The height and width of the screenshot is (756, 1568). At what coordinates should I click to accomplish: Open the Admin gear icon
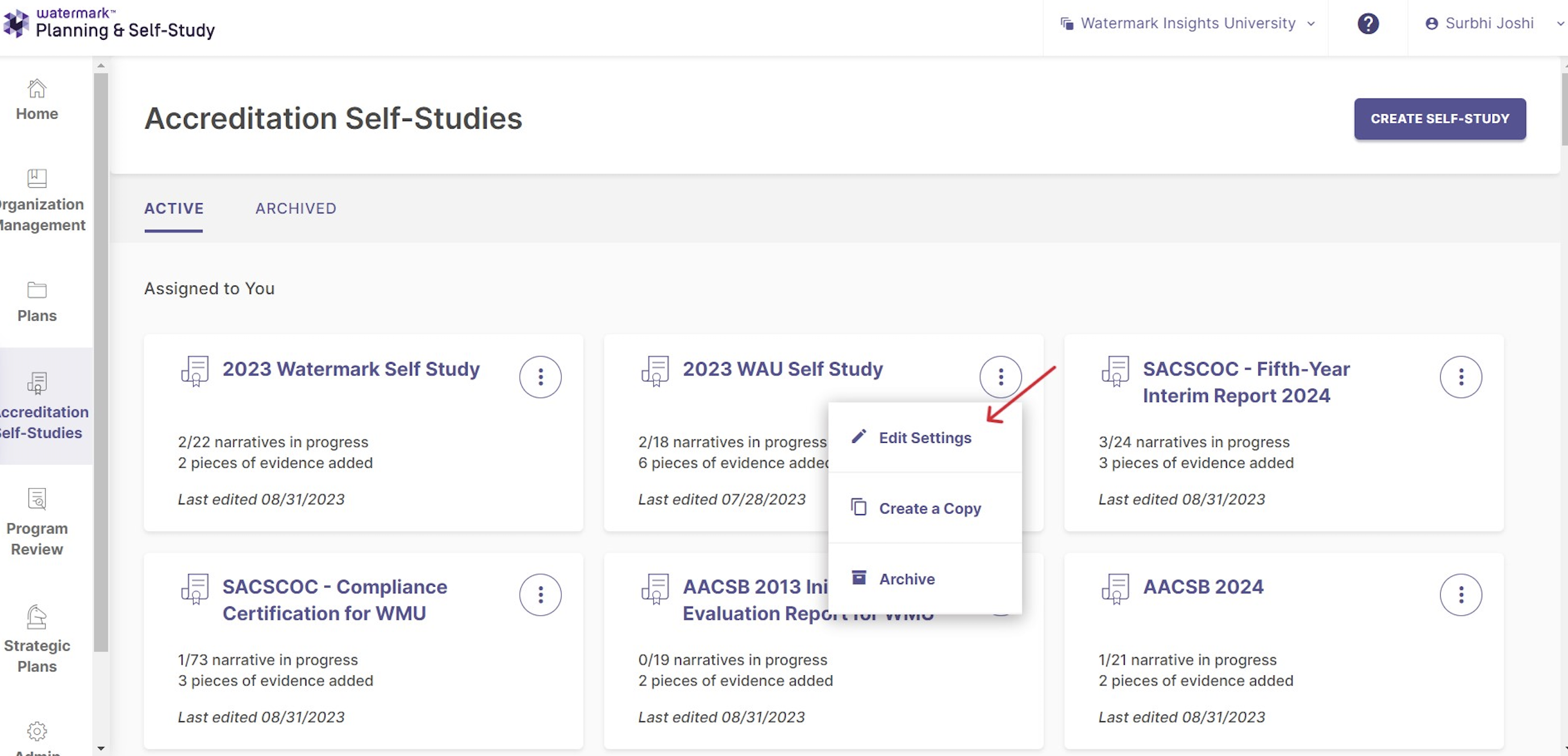(37, 731)
